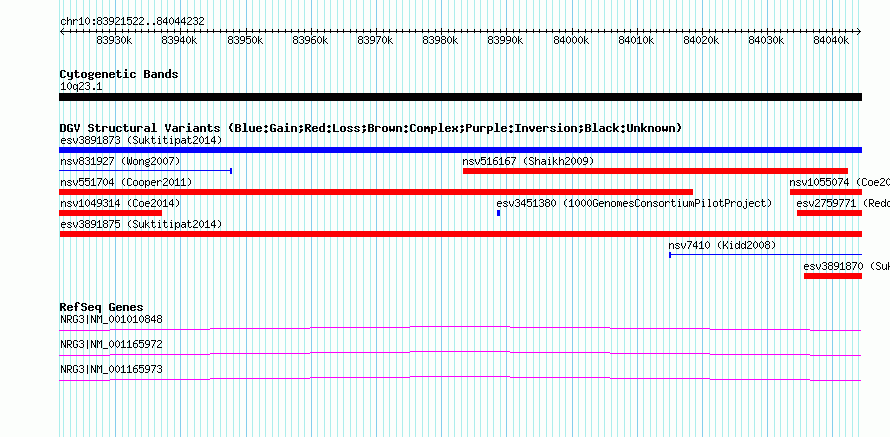Click the 84040k ruler tick label
This screenshot has height=437, width=890.
(832, 40)
